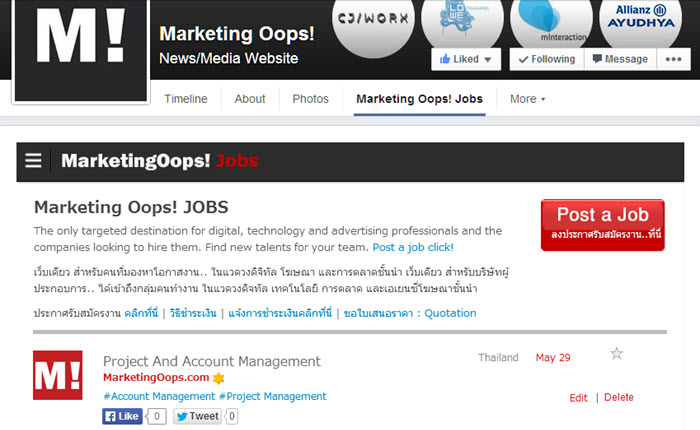Open the About tab
Viewport: 700px width, 430px height.
pyautogui.click(x=250, y=99)
